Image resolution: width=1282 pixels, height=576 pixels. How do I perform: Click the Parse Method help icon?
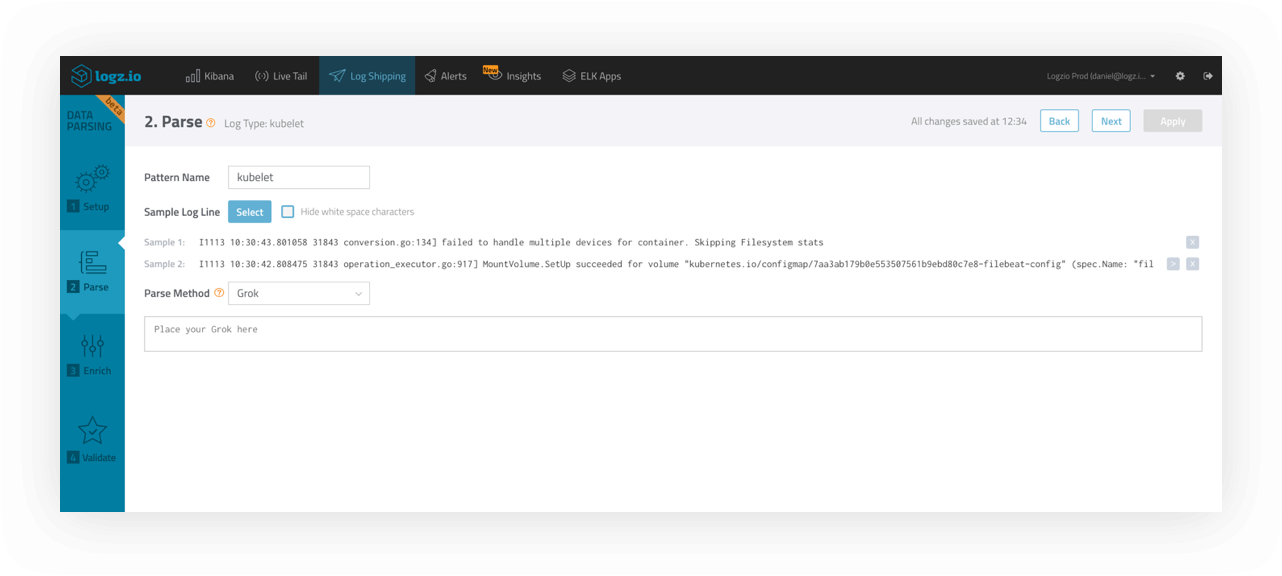click(x=219, y=293)
